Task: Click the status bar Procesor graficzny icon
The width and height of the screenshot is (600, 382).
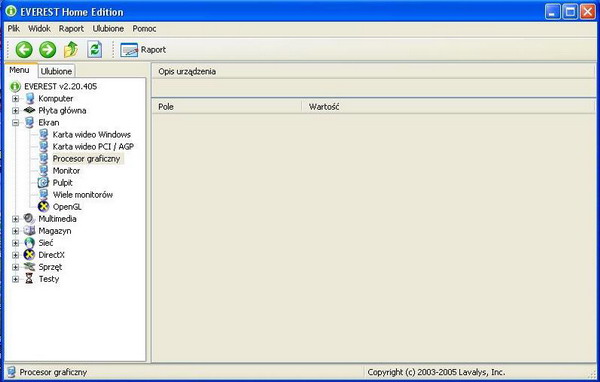Action: click(11, 372)
